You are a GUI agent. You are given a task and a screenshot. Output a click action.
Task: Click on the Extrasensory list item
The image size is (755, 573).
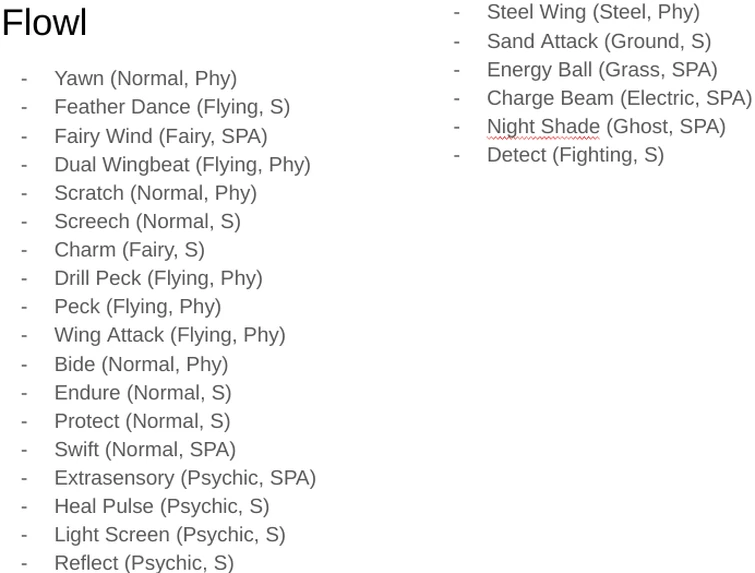point(184,478)
